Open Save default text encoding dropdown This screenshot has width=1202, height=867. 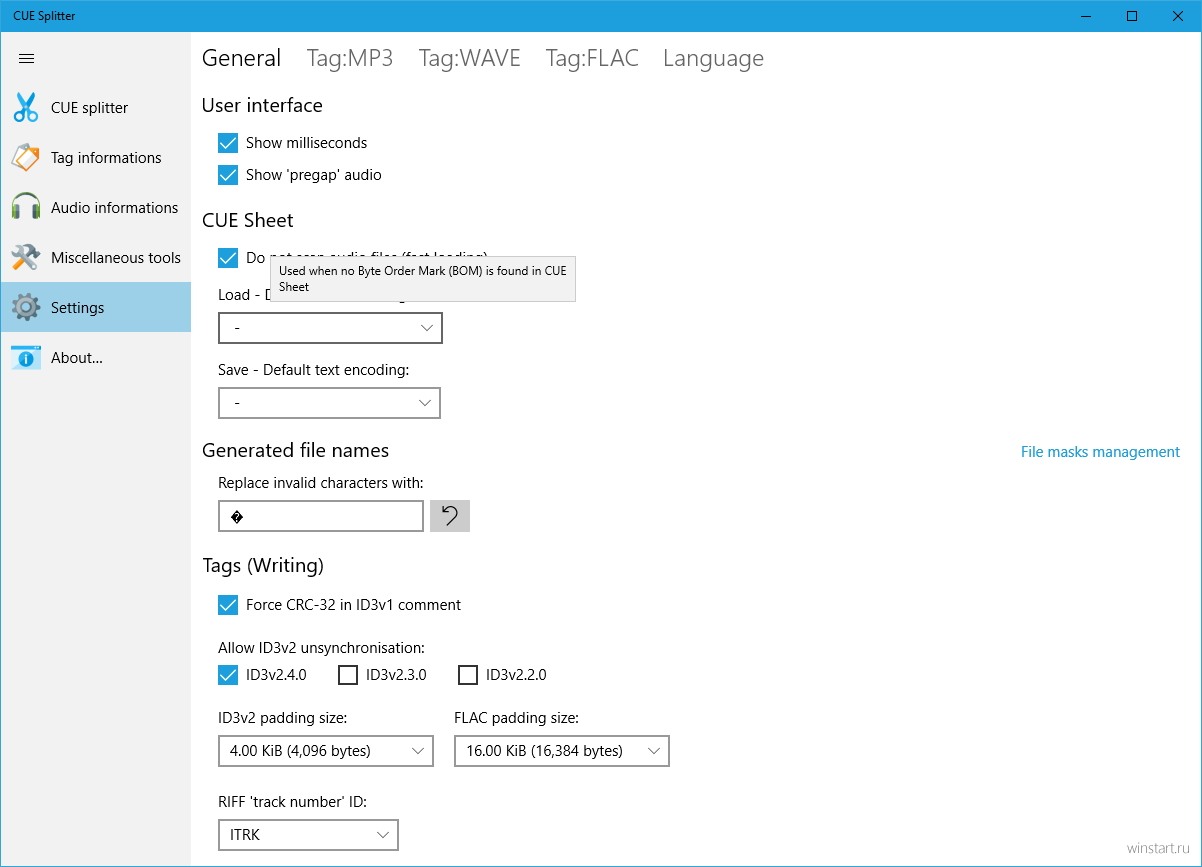click(329, 403)
